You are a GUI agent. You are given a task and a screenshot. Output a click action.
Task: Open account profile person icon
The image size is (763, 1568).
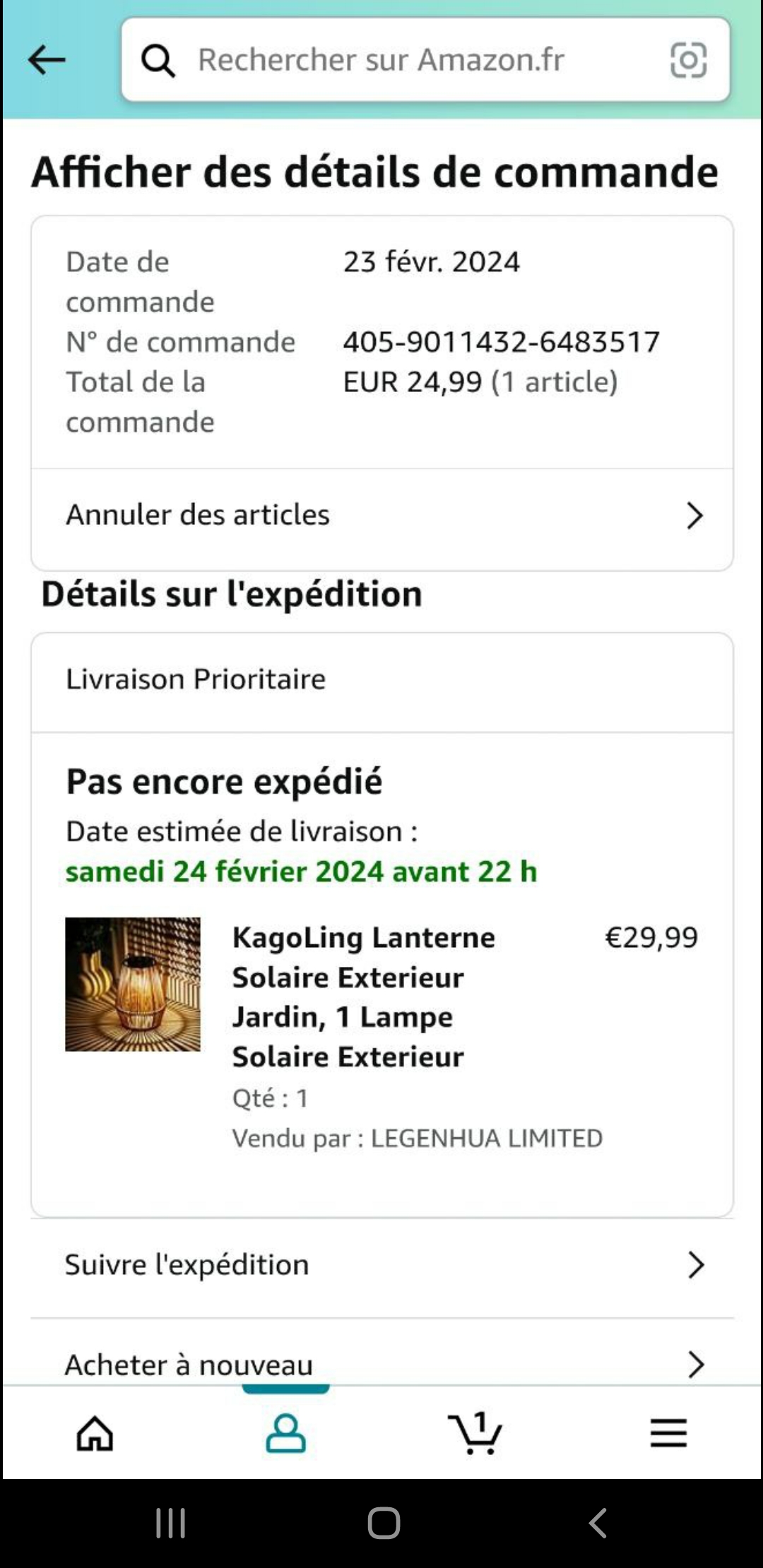285,1434
